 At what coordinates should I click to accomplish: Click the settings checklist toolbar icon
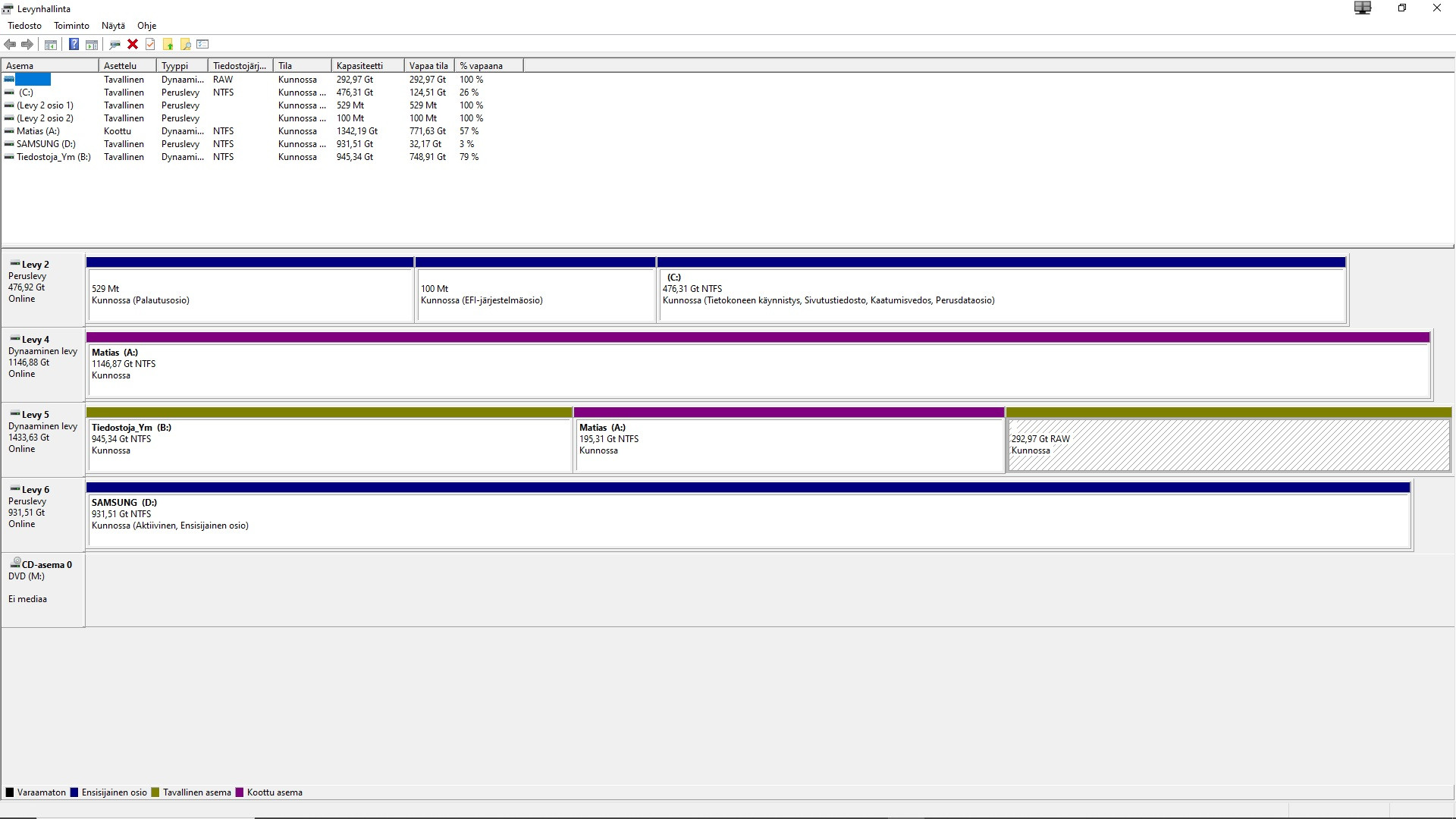[x=202, y=45]
